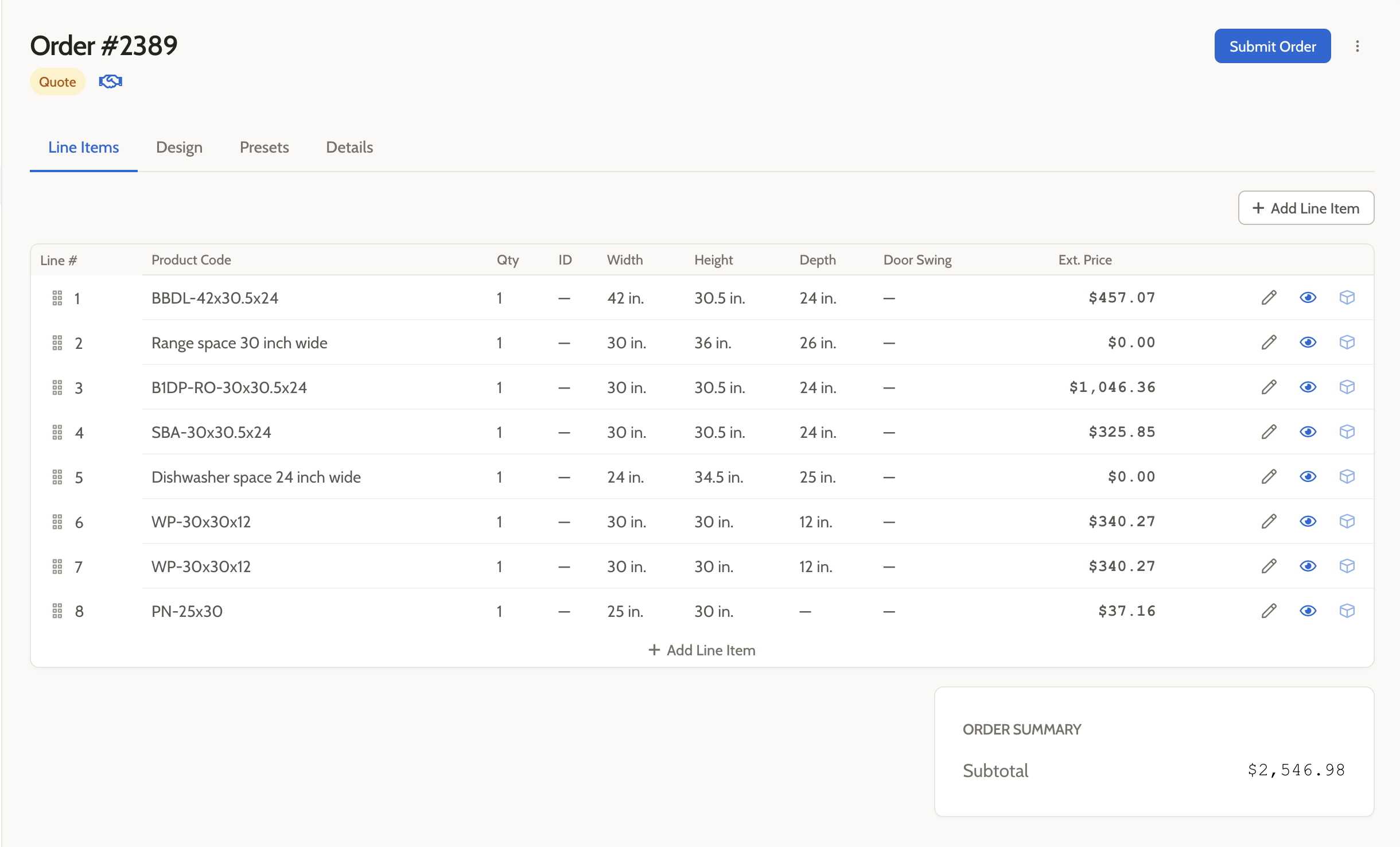The image size is (1400, 847).
Task: Open the Presets tab
Action: (x=265, y=147)
